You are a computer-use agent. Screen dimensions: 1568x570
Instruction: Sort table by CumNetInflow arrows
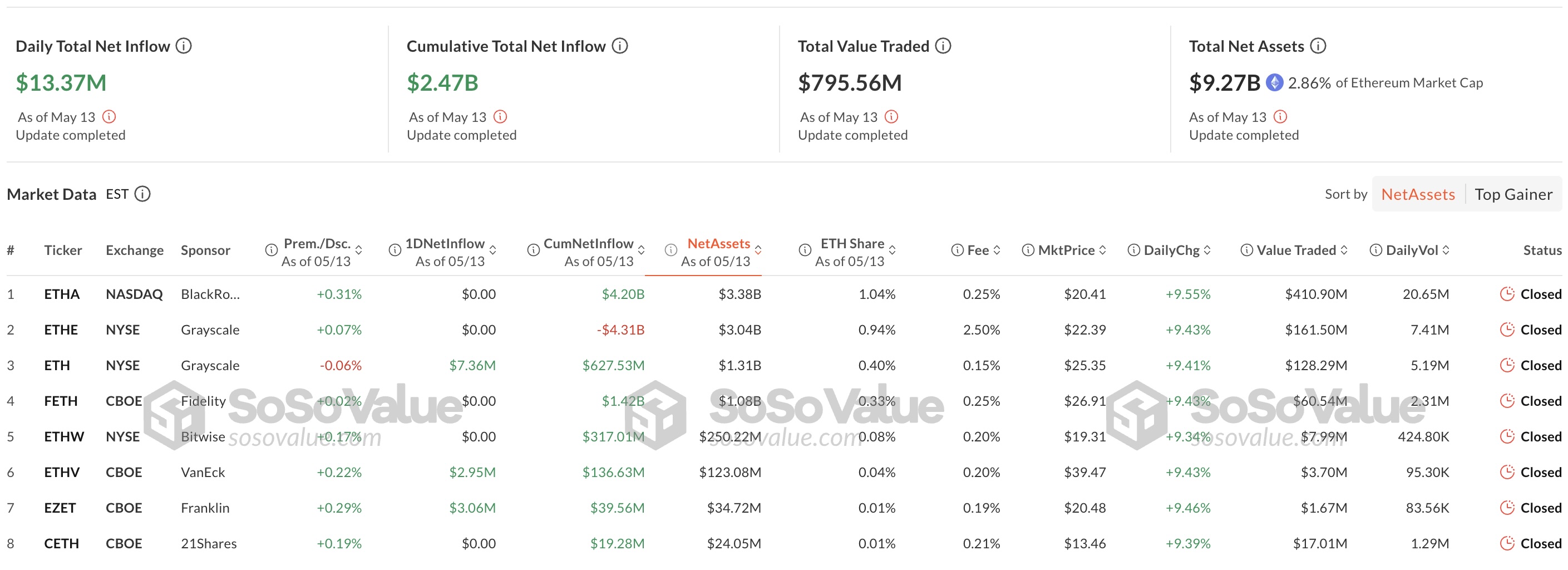click(641, 250)
